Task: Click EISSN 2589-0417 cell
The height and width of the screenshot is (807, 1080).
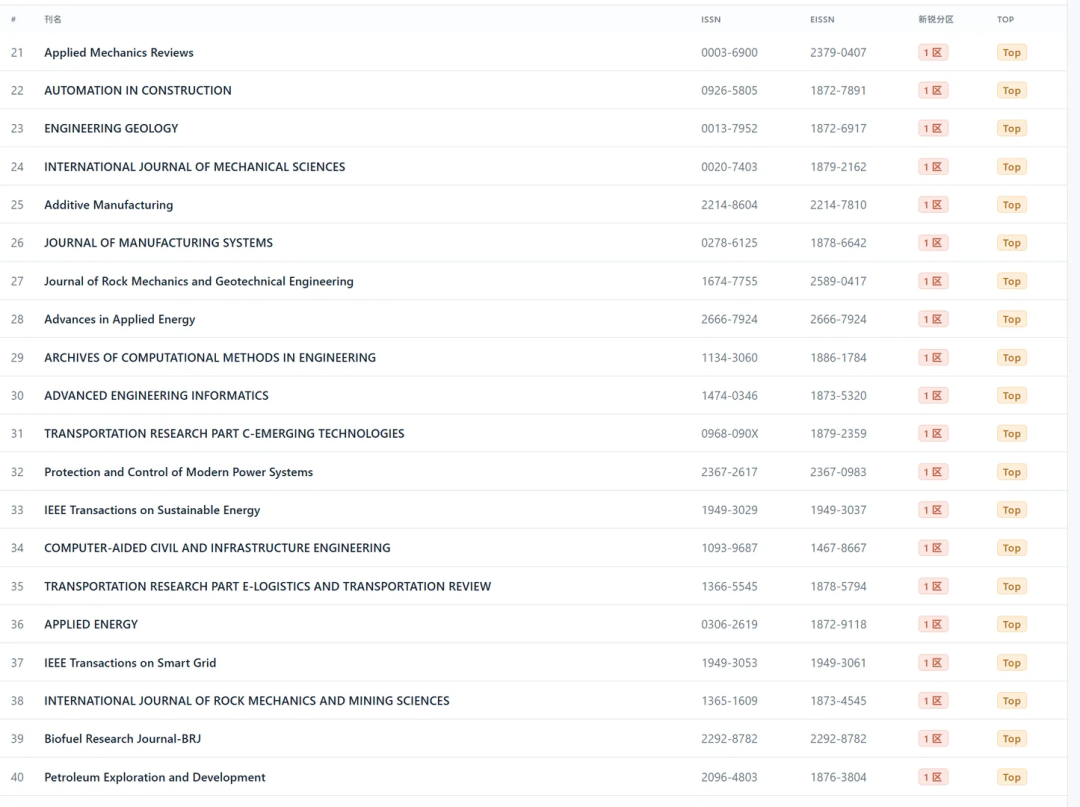Action: point(838,281)
